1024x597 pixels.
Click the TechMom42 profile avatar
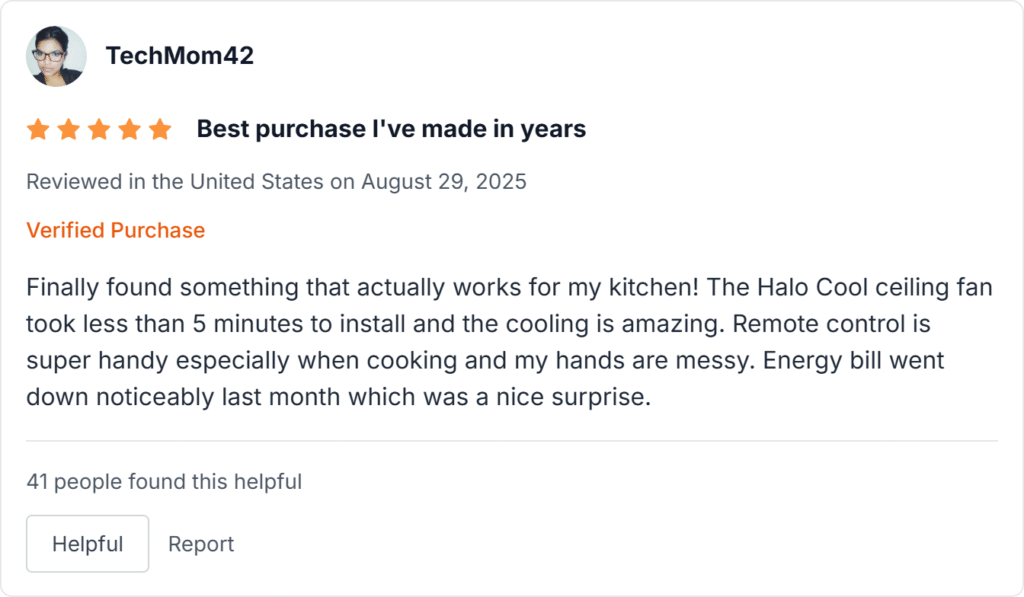tap(55, 56)
